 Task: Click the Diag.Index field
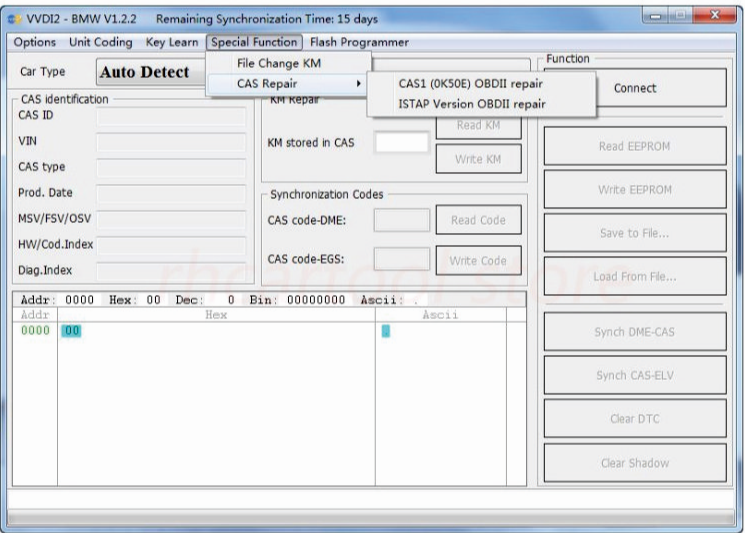[172, 271]
